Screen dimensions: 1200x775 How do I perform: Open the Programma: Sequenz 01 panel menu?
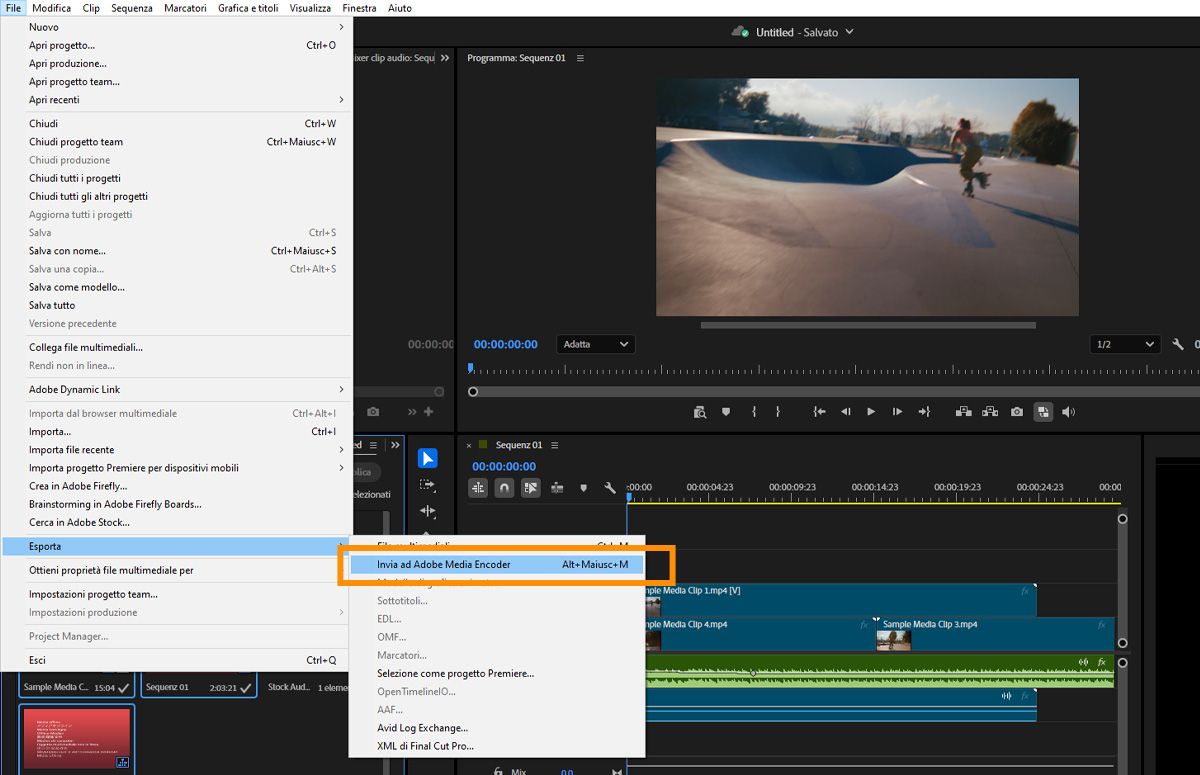click(580, 58)
